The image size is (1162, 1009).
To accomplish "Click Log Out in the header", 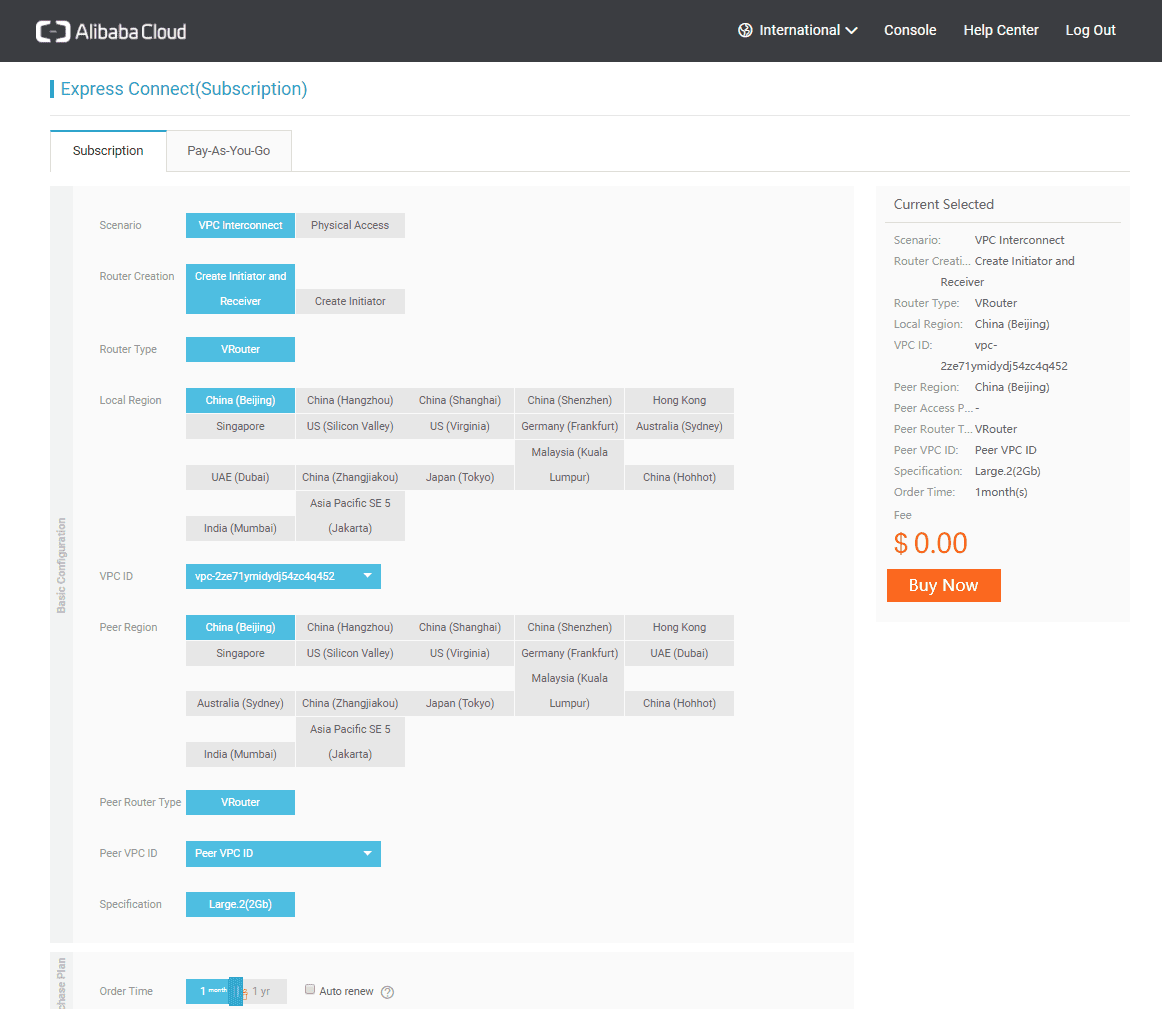I will tap(1090, 30).
